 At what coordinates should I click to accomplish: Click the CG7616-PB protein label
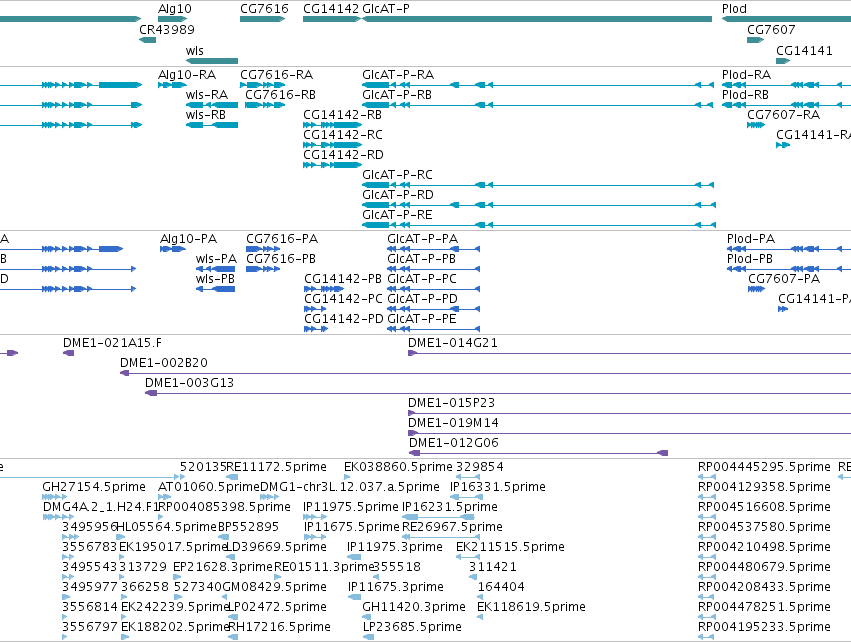point(281,259)
